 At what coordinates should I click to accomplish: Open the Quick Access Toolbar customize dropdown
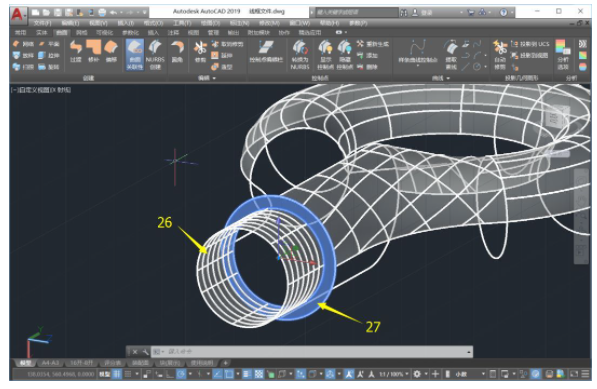(145, 13)
